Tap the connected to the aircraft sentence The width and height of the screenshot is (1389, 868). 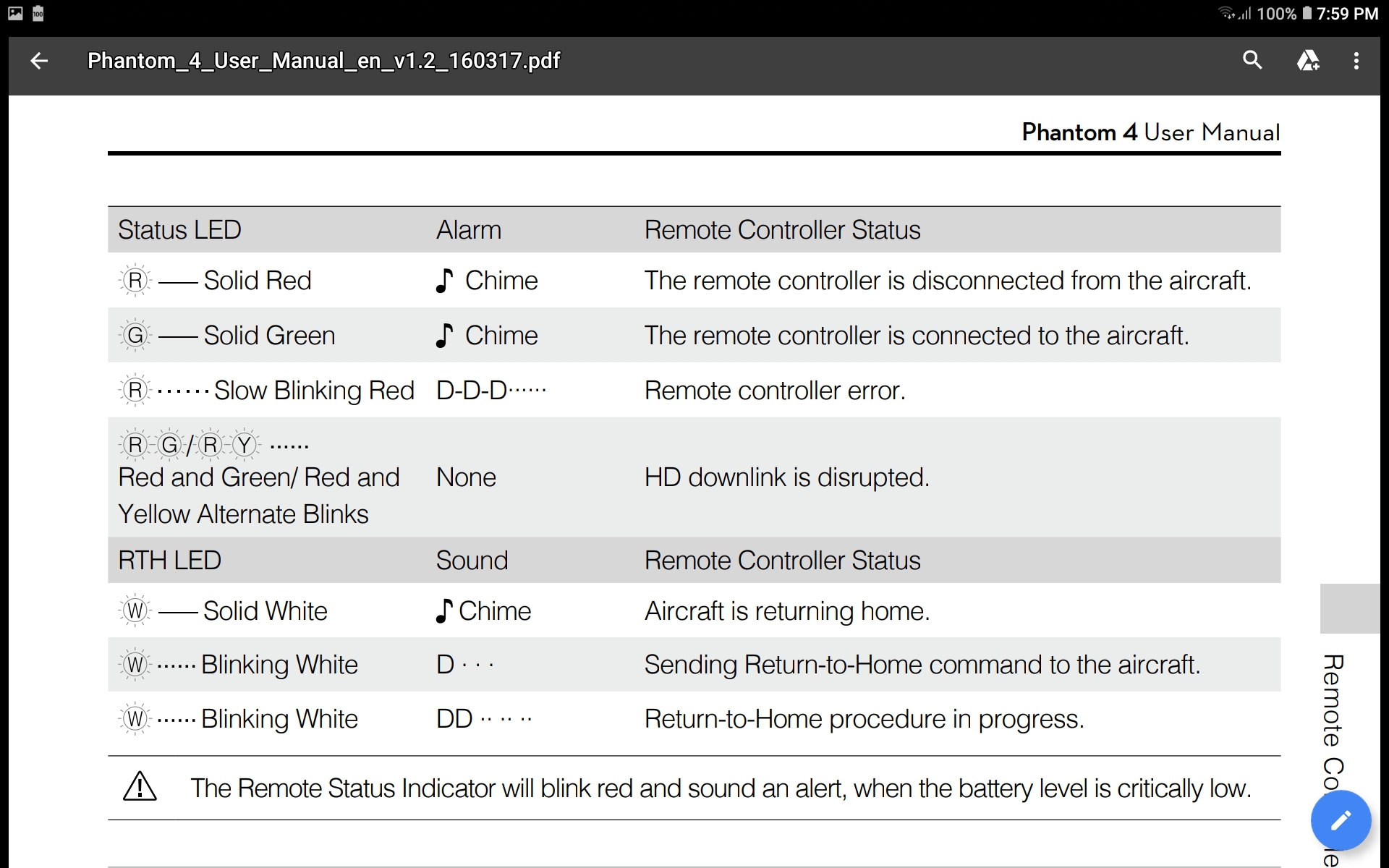coord(917,336)
